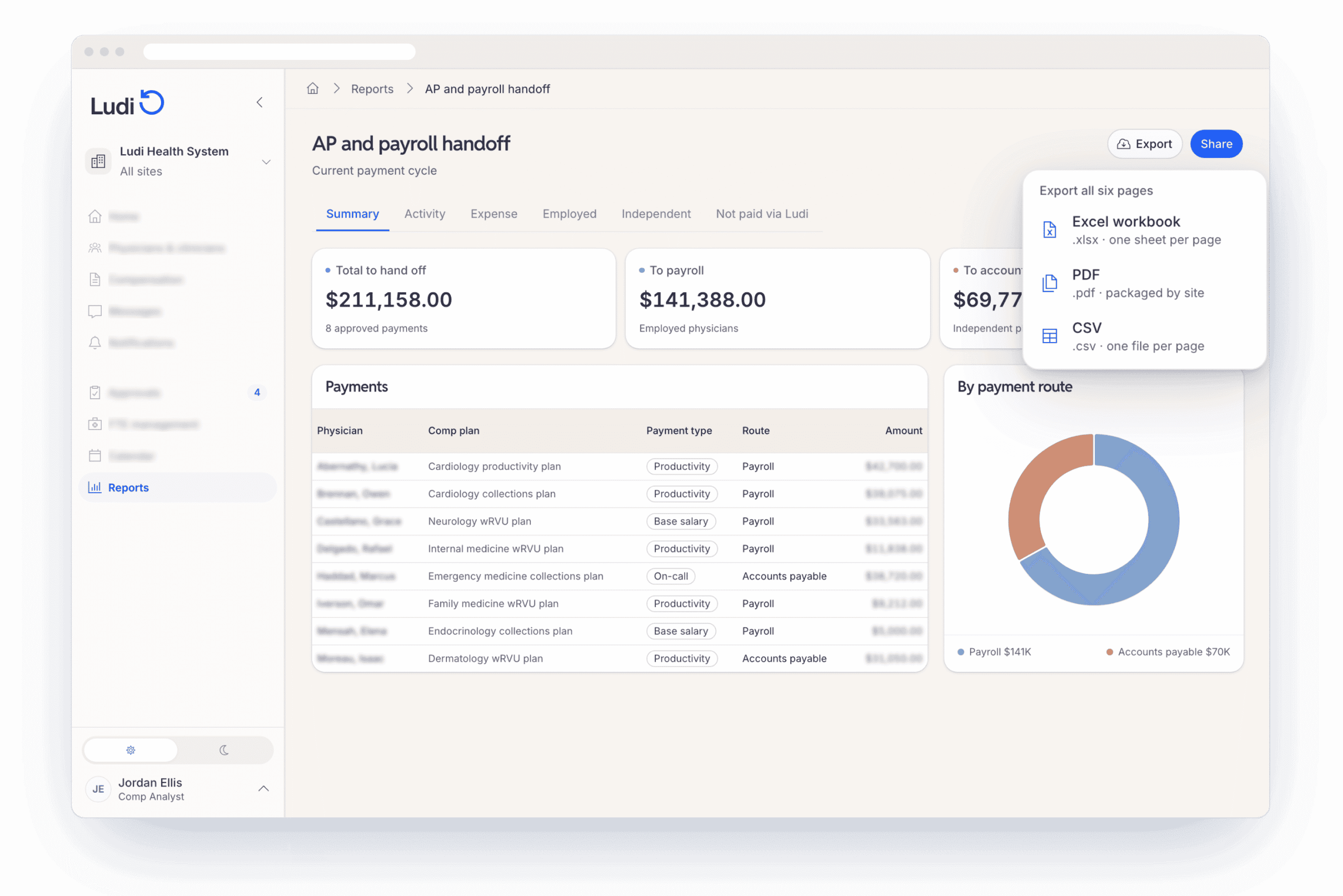Click the Home house icon in the breadcrumb
Image resolution: width=1343 pixels, height=896 pixels.
[313, 89]
